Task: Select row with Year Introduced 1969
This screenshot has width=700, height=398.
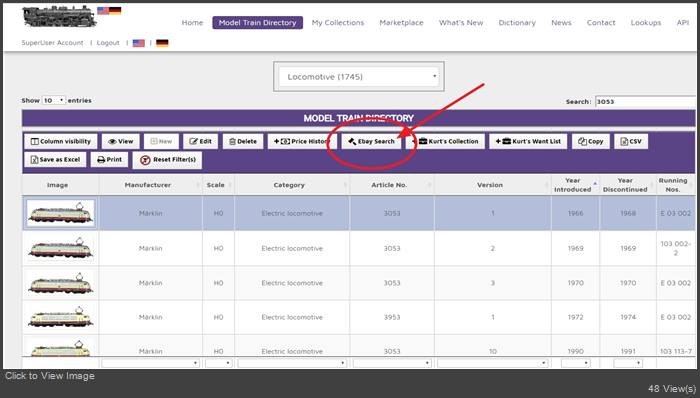Action: pos(358,249)
